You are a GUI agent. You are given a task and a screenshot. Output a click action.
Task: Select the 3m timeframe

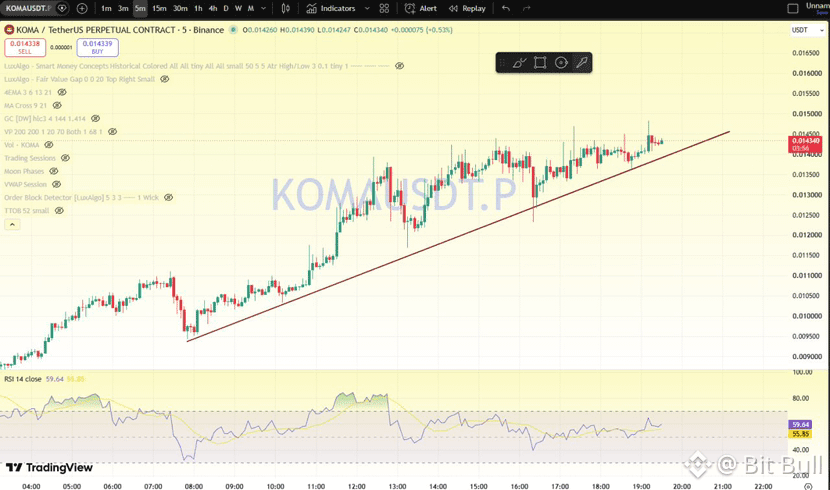point(123,8)
